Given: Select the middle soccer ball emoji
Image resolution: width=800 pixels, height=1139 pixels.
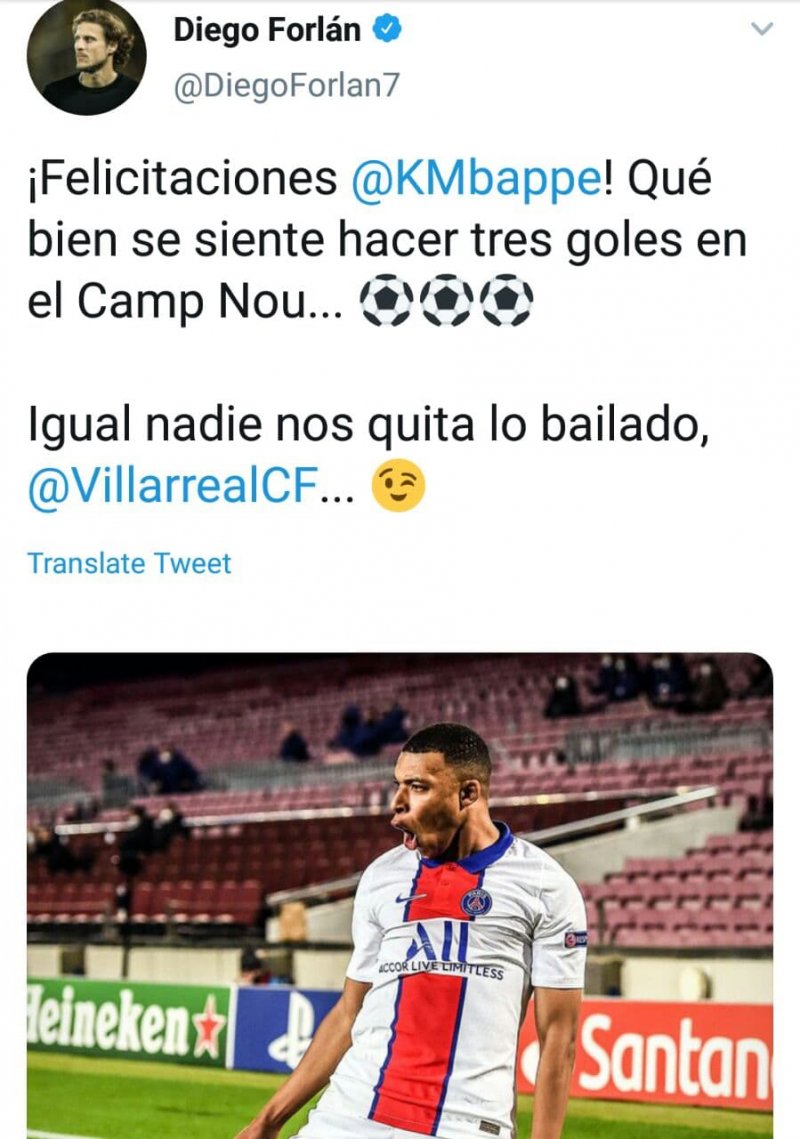Looking at the screenshot, I should coord(445,301).
